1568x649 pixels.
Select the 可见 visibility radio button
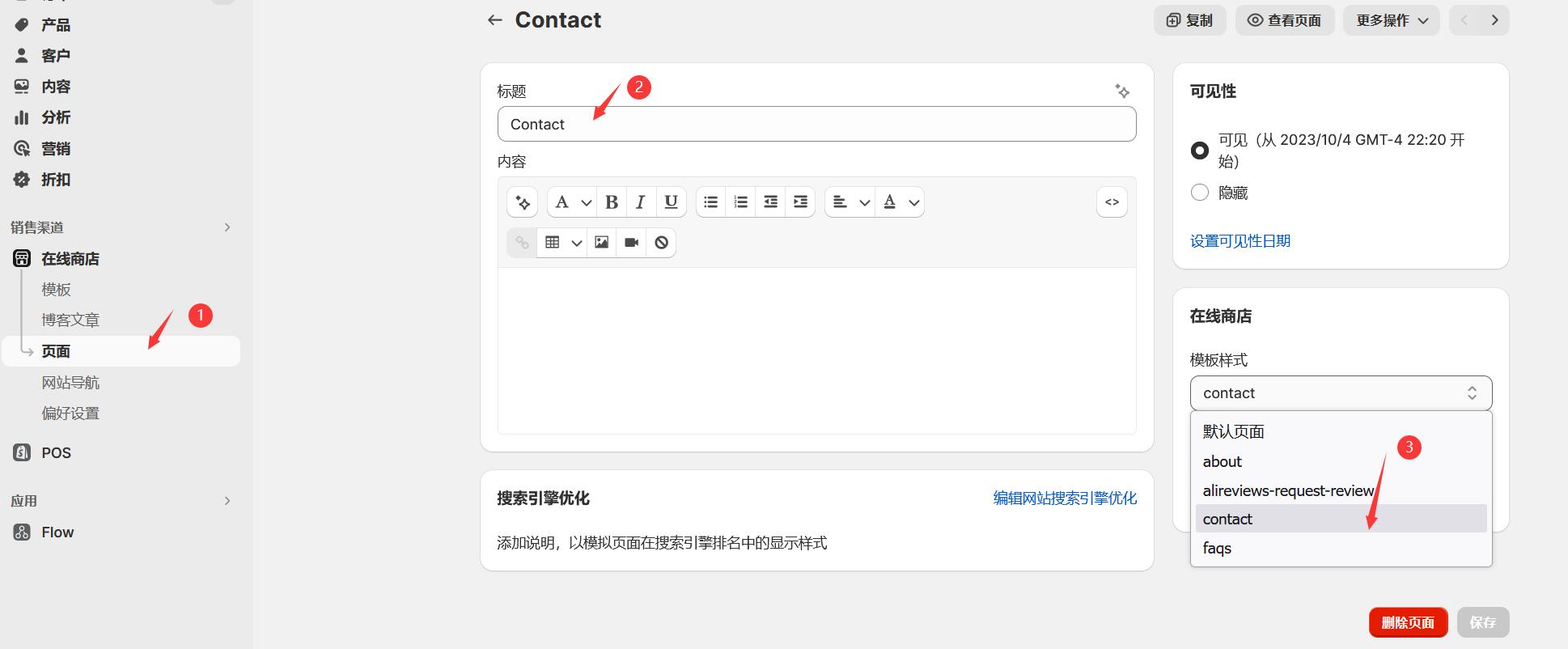pyautogui.click(x=1200, y=151)
